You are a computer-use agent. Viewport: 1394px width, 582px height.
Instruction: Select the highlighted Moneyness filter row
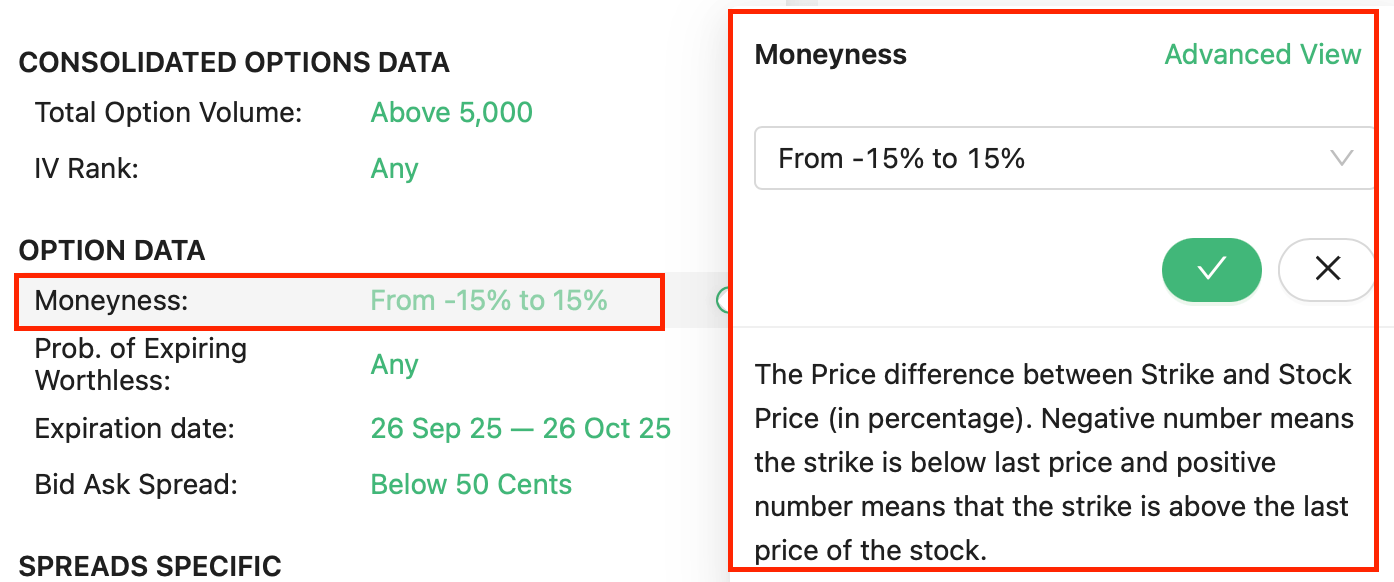338,300
